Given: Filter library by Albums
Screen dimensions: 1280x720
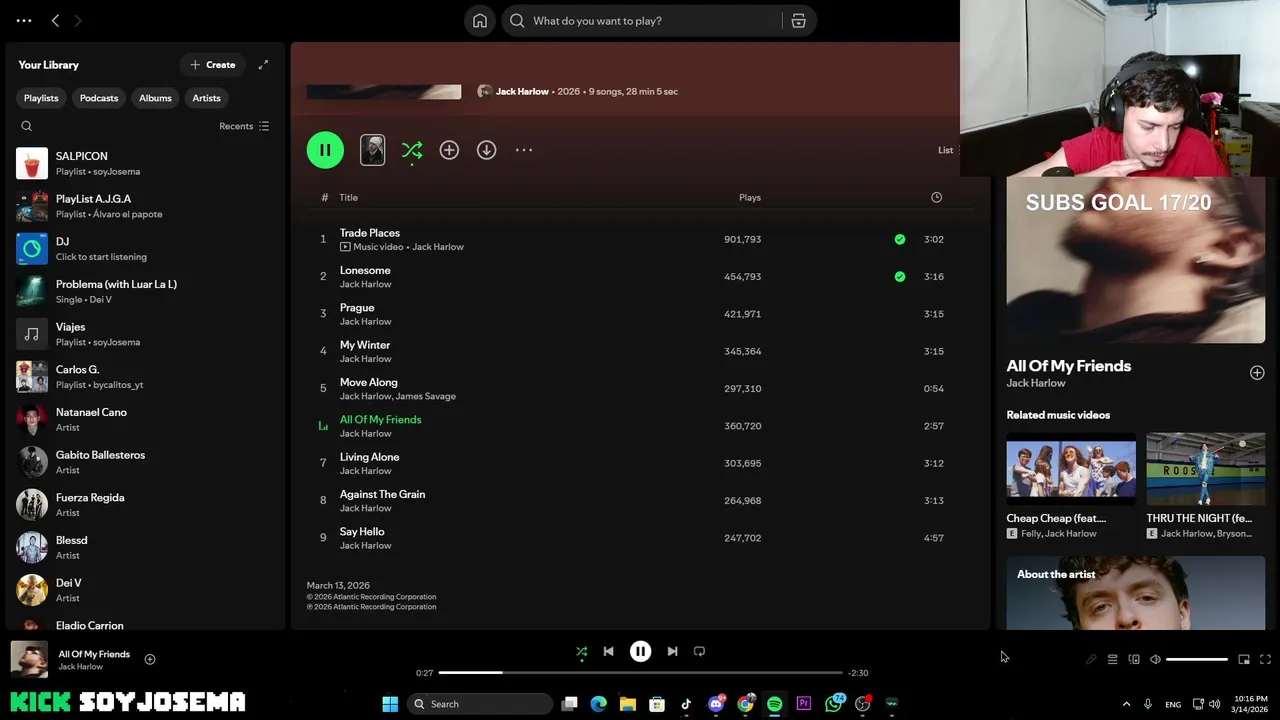Looking at the screenshot, I should [x=155, y=98].
